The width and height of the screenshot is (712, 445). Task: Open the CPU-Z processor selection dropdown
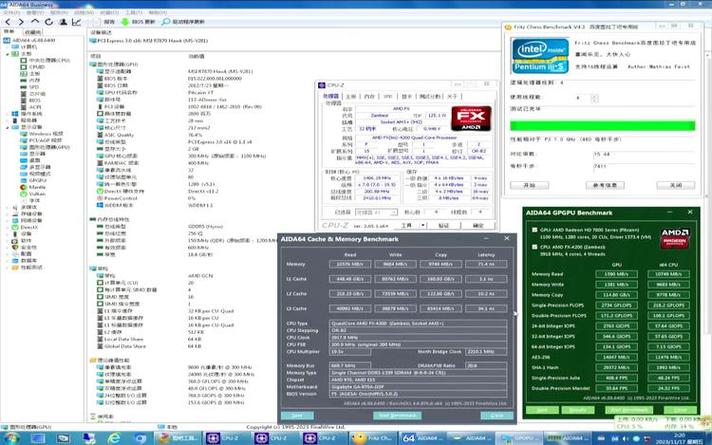[x=376, y=212]
